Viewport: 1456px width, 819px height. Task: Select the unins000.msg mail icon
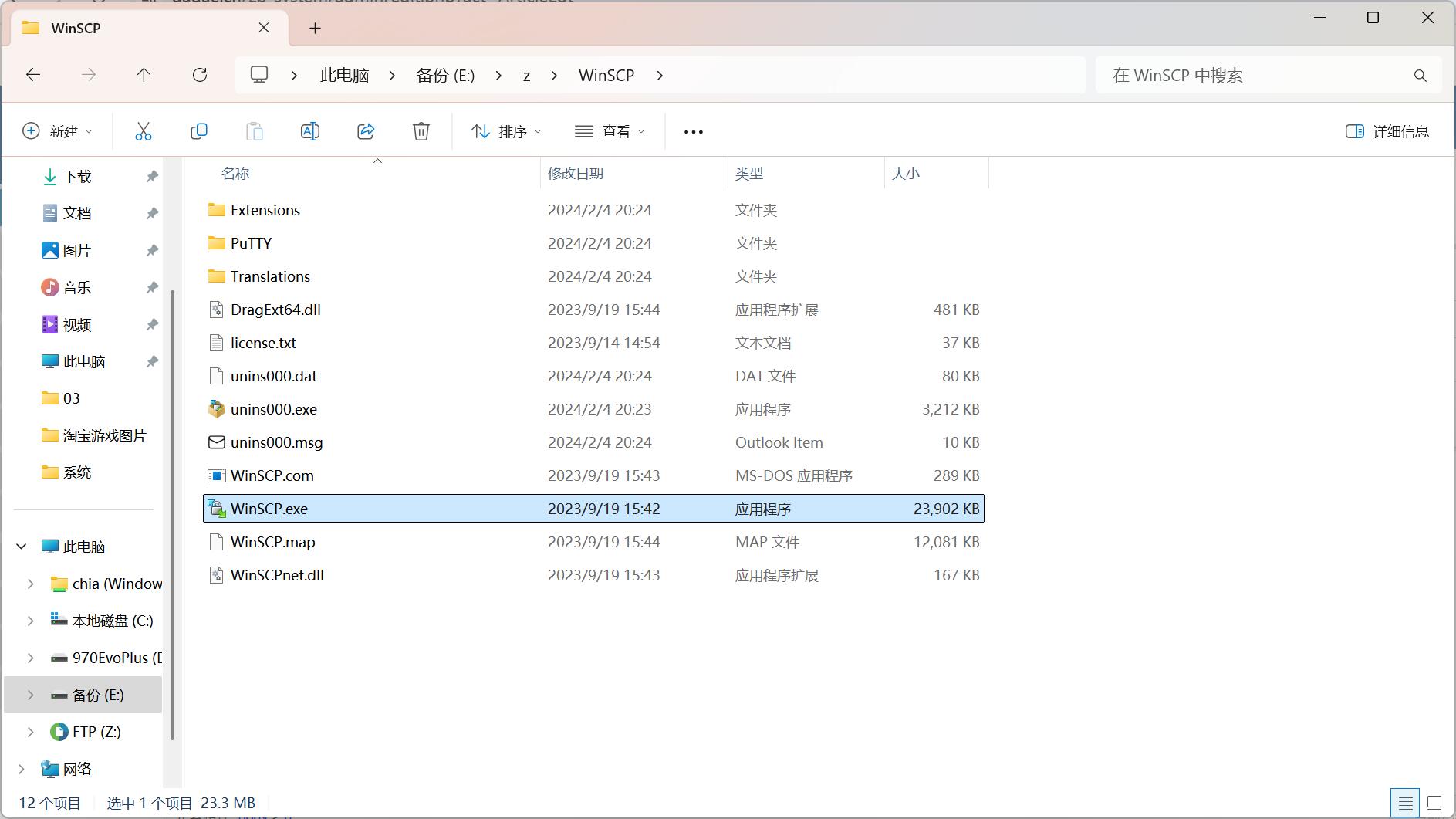point(217,442)
